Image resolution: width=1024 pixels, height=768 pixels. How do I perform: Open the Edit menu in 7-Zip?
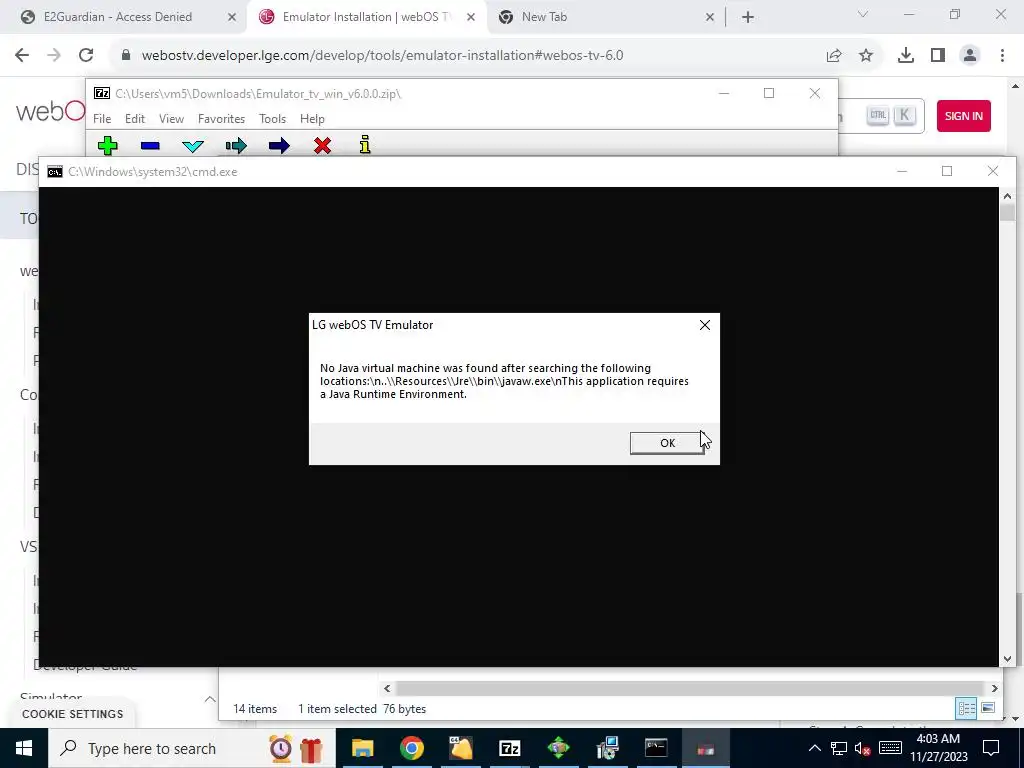point(135,119)
